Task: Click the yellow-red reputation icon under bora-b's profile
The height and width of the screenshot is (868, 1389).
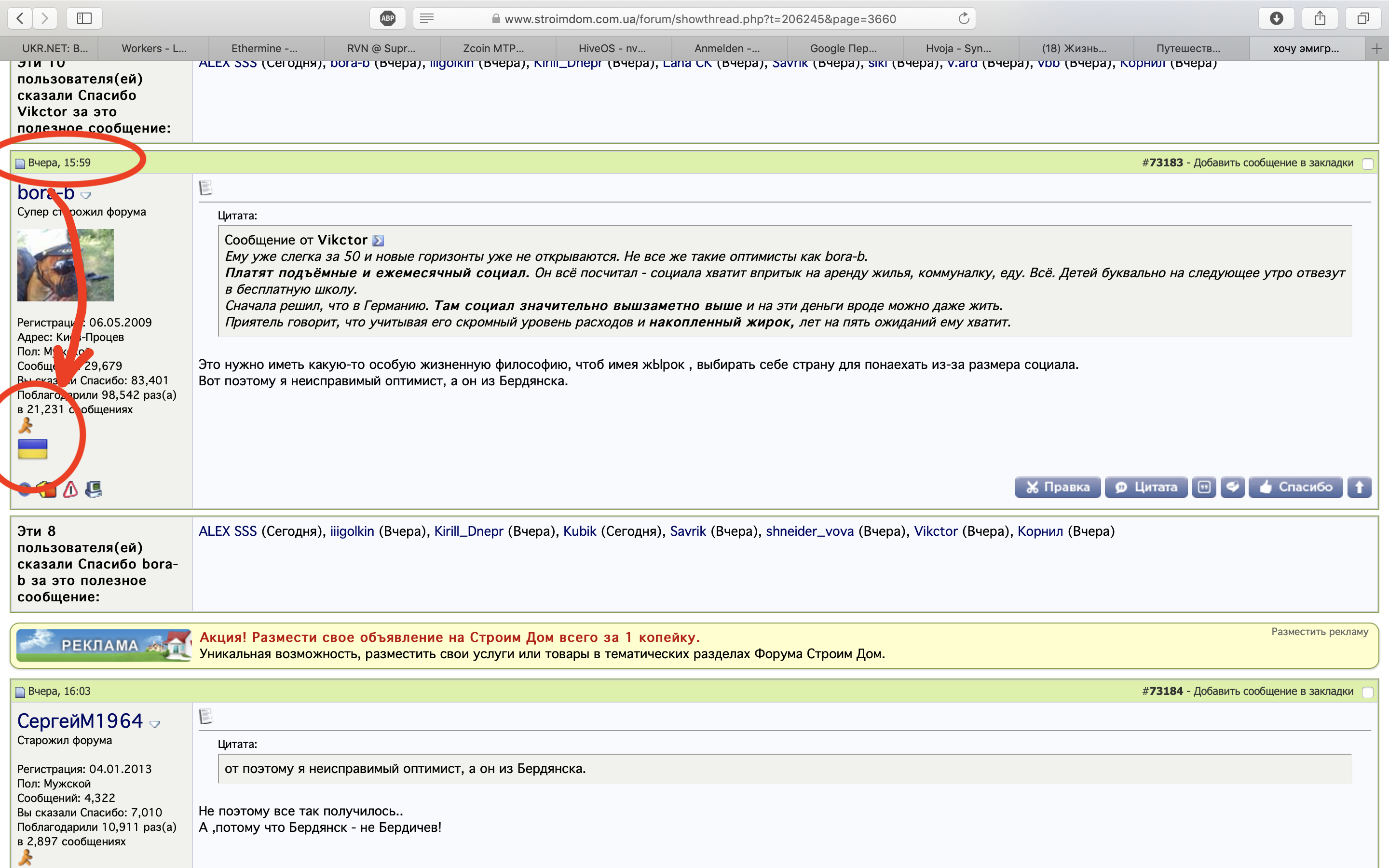Action: (x=47, y=489)
